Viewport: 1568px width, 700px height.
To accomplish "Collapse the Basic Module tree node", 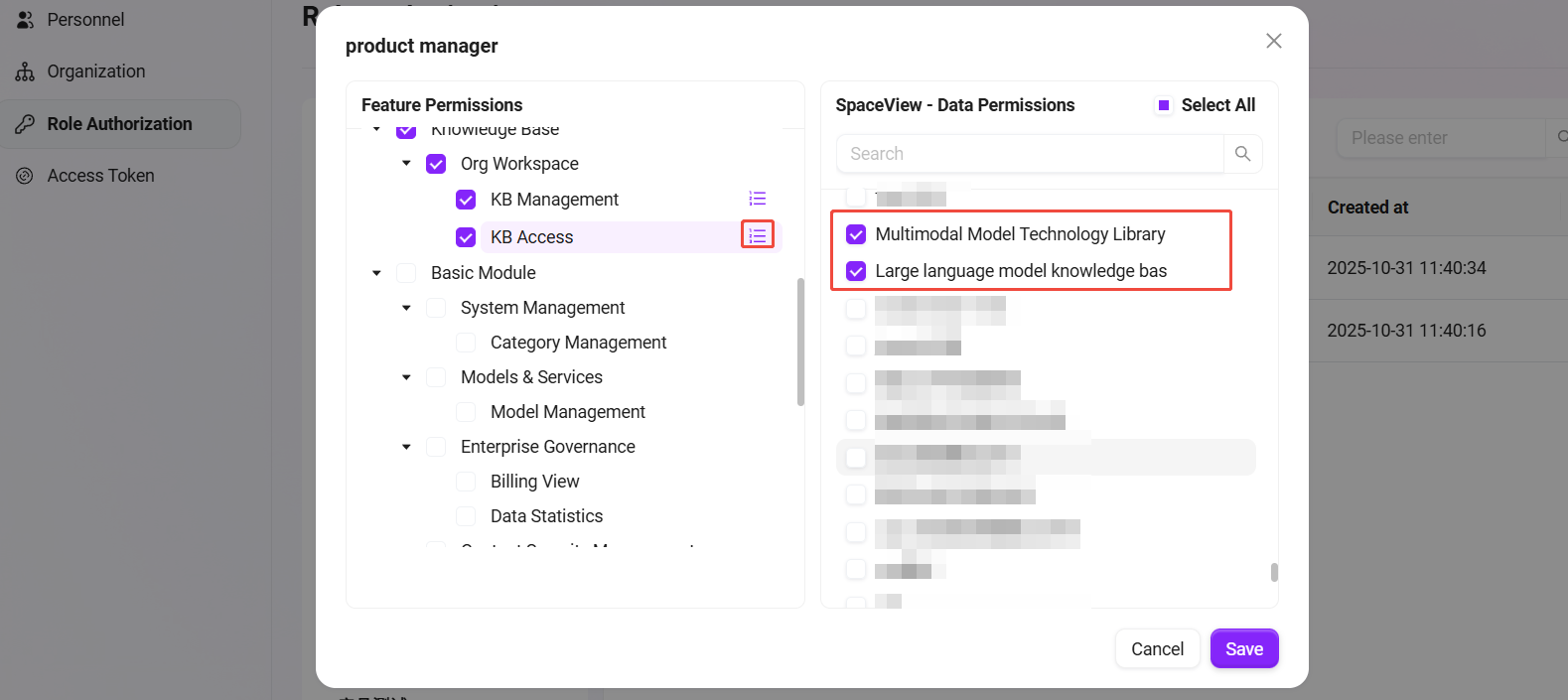I will tap(376, 273).
